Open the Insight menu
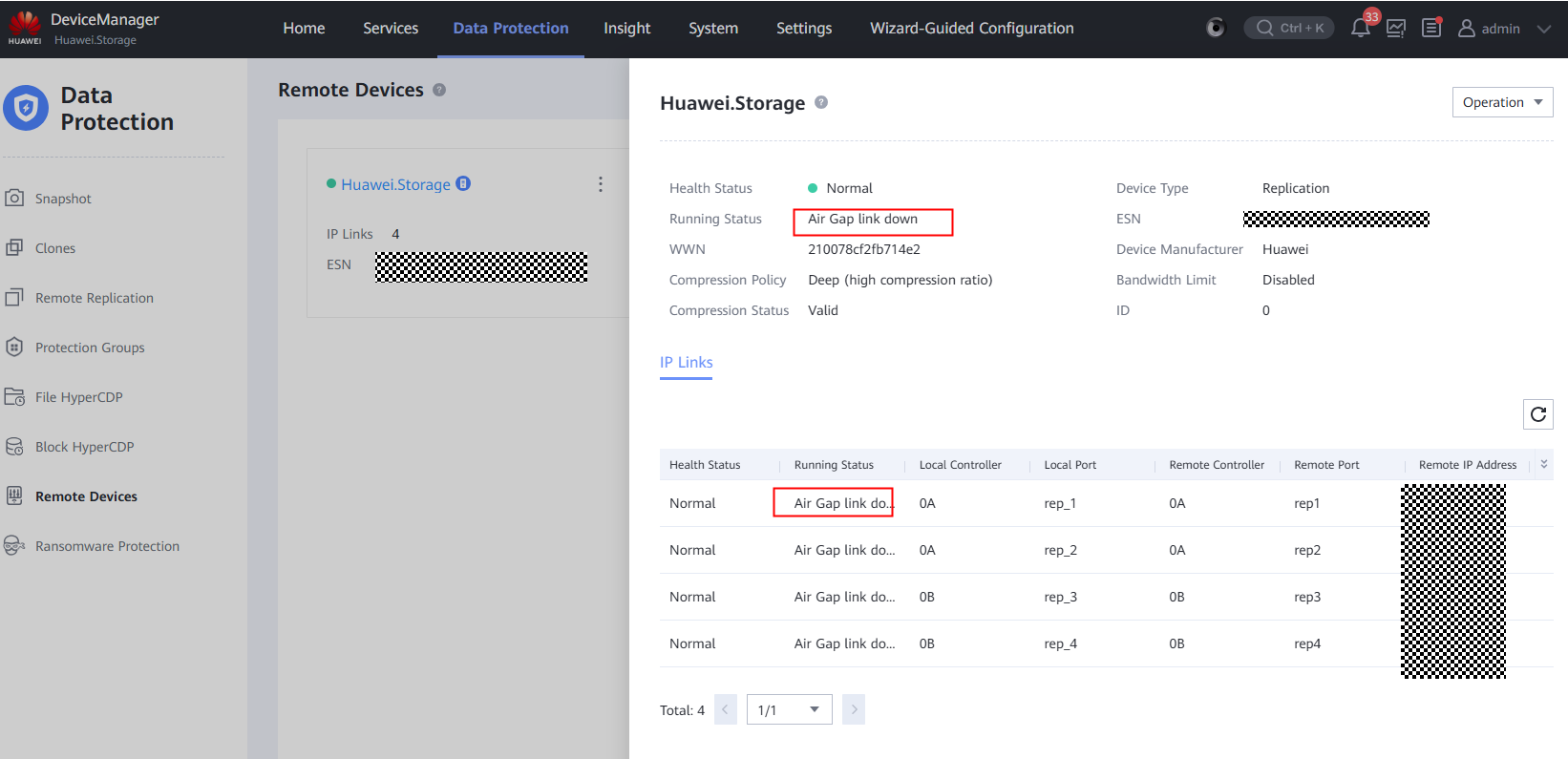 pyautogui.click(x=626, y=29)
